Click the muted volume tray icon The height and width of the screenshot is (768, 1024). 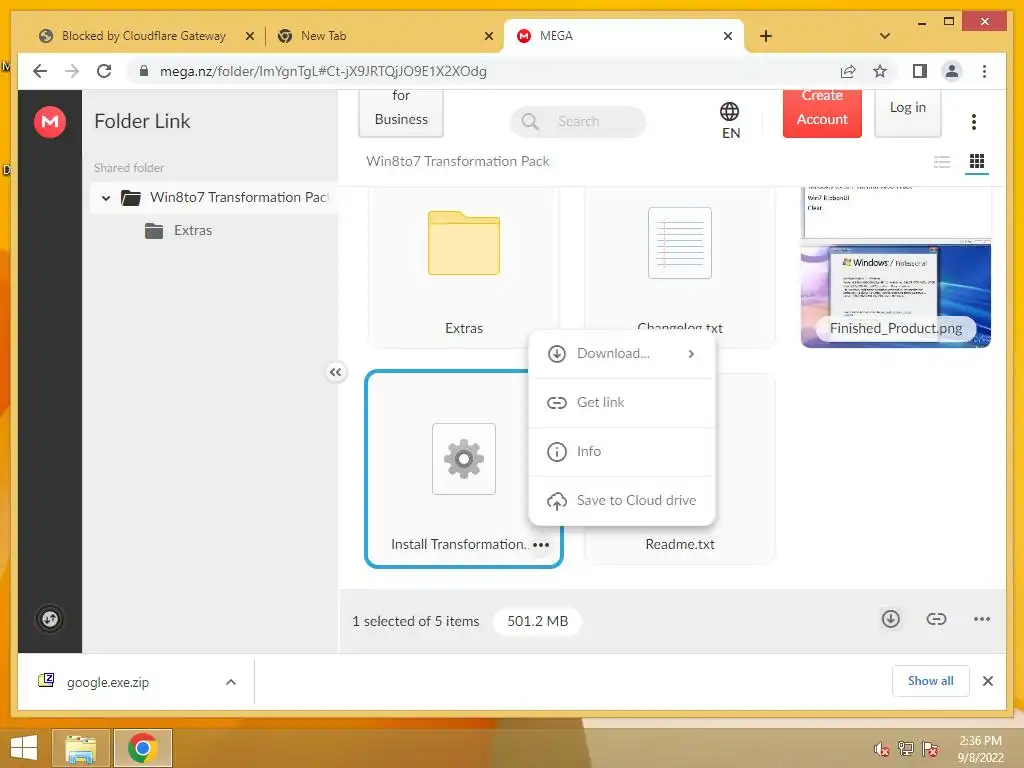881,749
